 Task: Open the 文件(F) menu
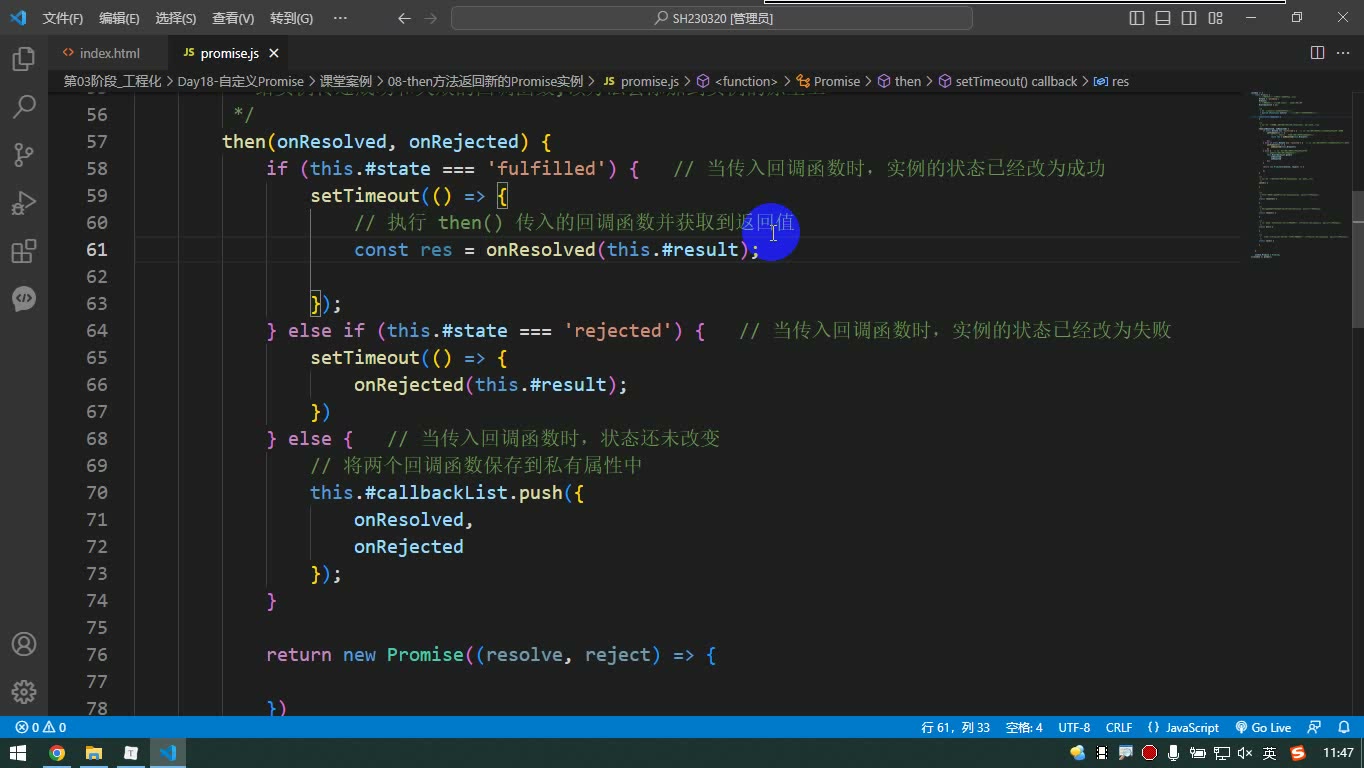tap(63, 18)
